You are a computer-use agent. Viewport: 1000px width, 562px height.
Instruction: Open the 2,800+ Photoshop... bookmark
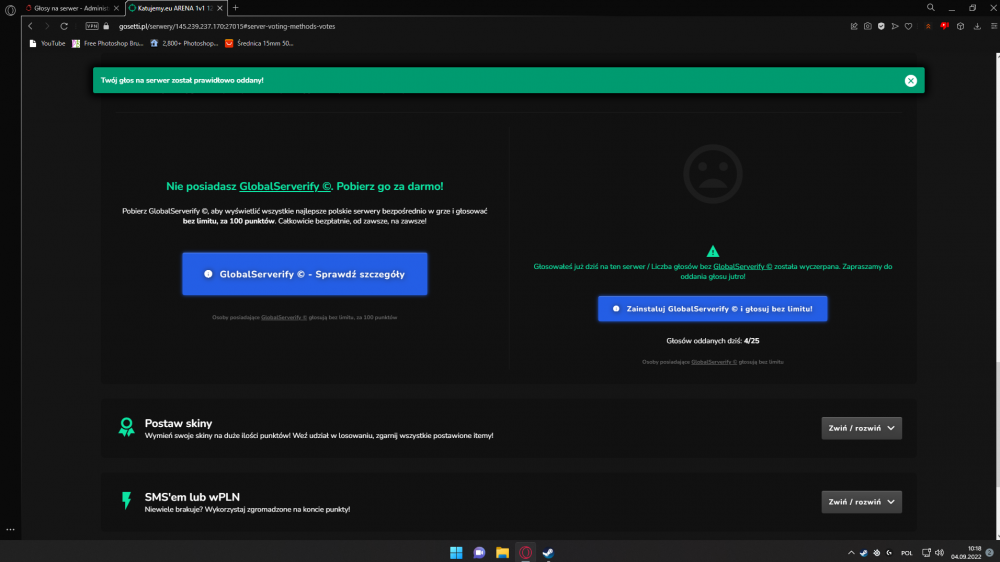coord(184,43)
